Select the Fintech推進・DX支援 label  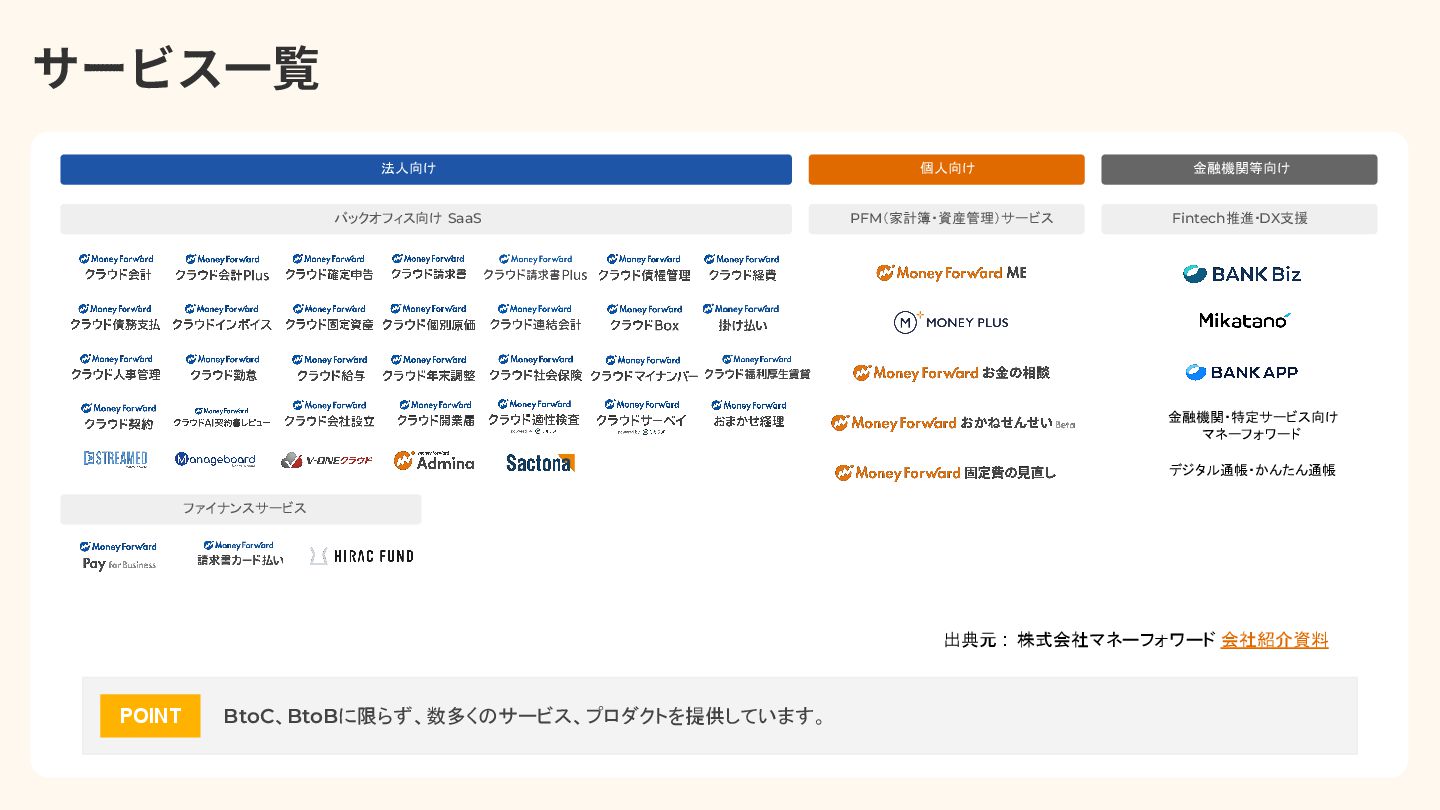1239,219
